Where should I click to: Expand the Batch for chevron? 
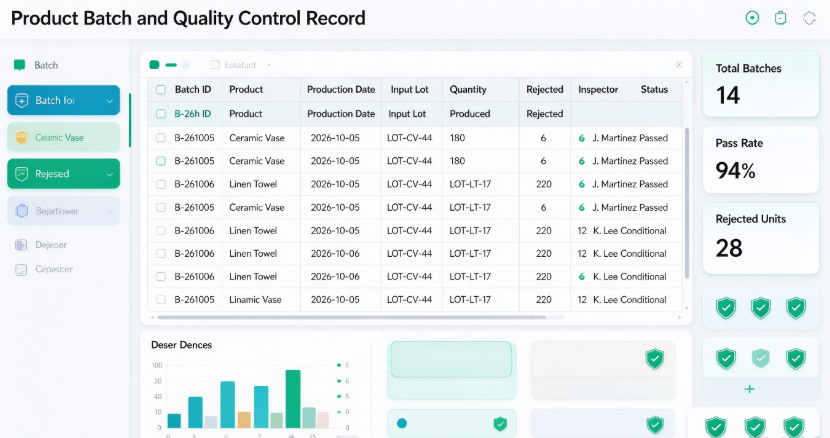point(110,101)
